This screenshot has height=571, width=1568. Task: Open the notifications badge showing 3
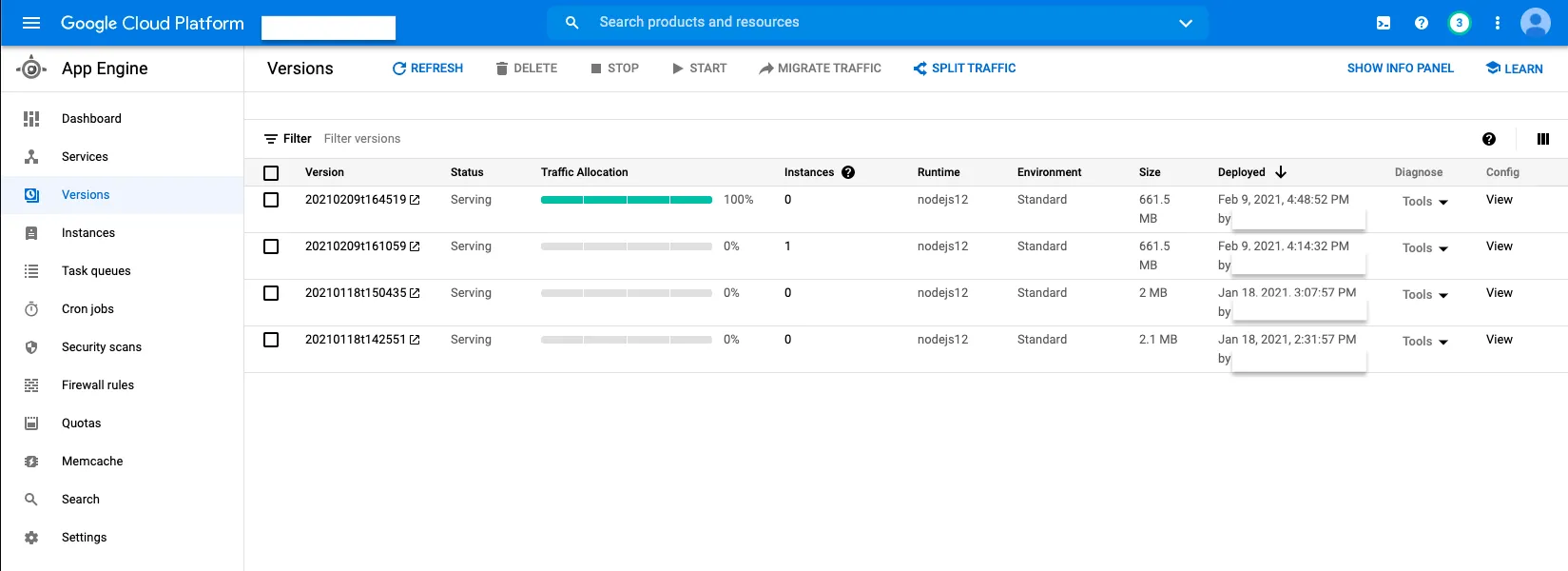(x=1459, y=23)
